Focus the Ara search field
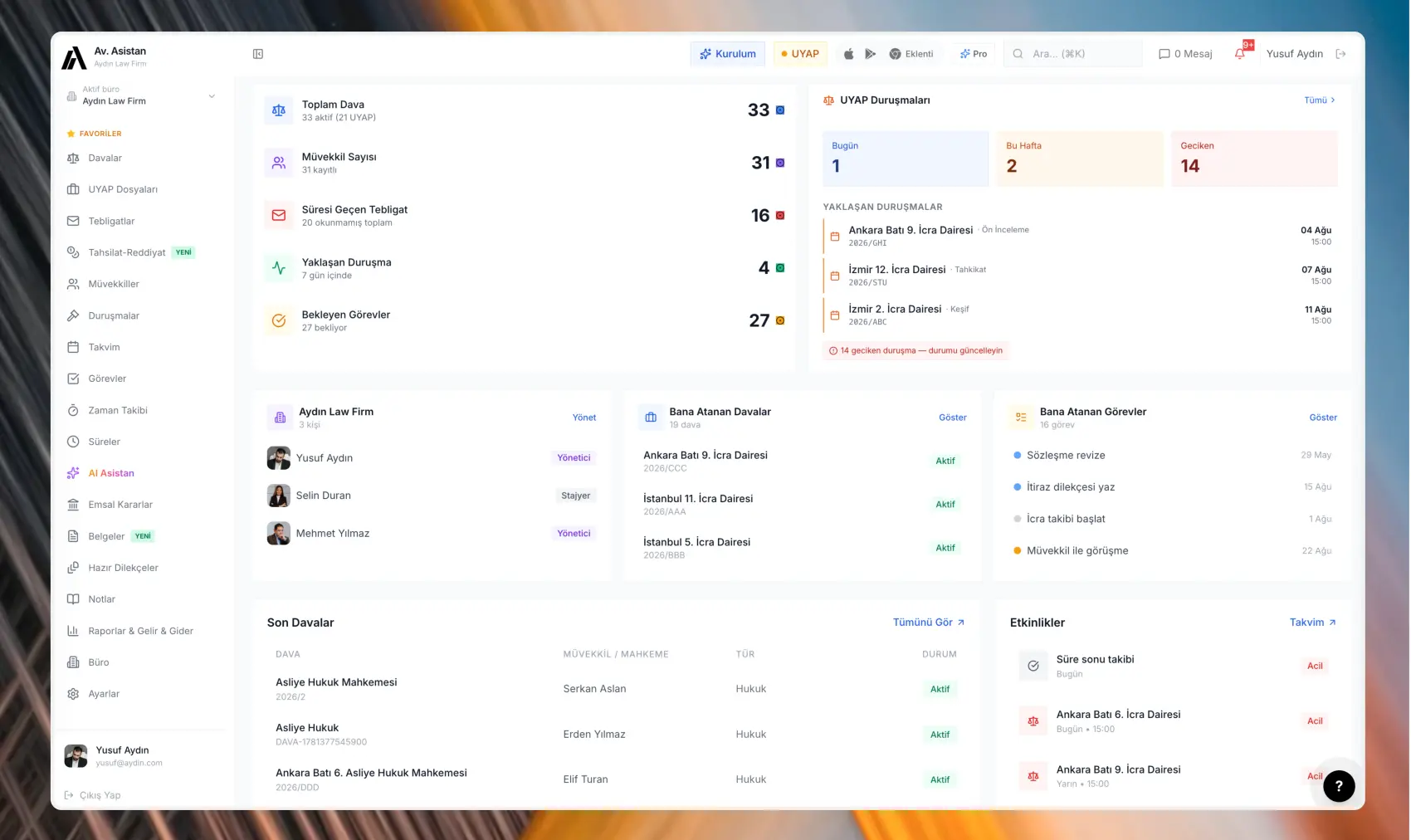Screen dimensions: 1411x840 (x=1072, y=54)
